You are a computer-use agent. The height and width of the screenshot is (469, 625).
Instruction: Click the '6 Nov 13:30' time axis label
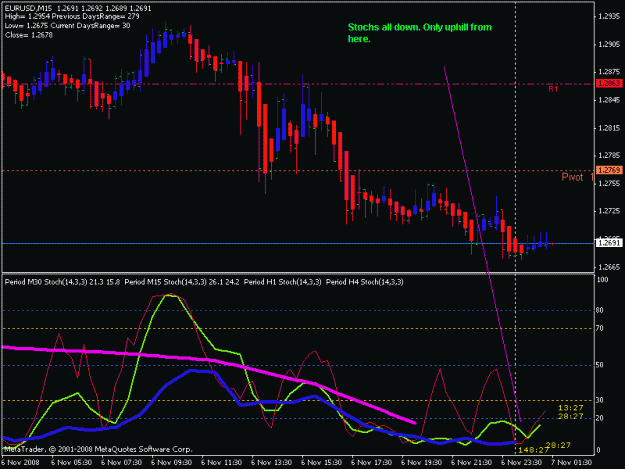coord(272,463)
